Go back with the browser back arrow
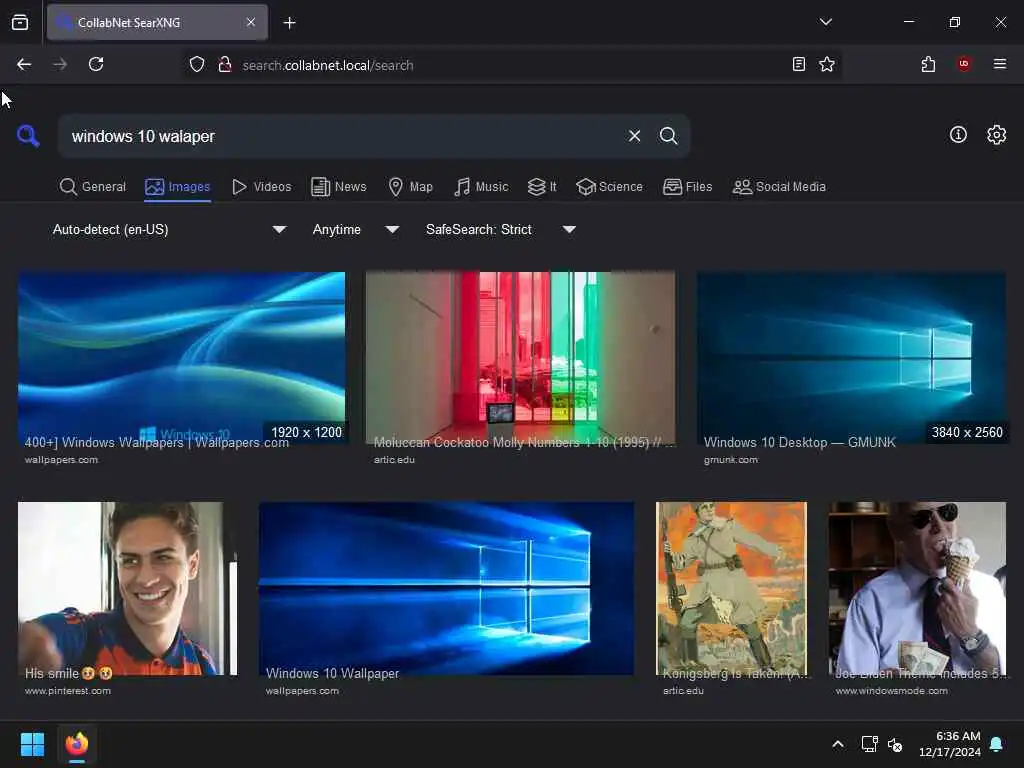1024x768 pixels. (x=24, y=64)
